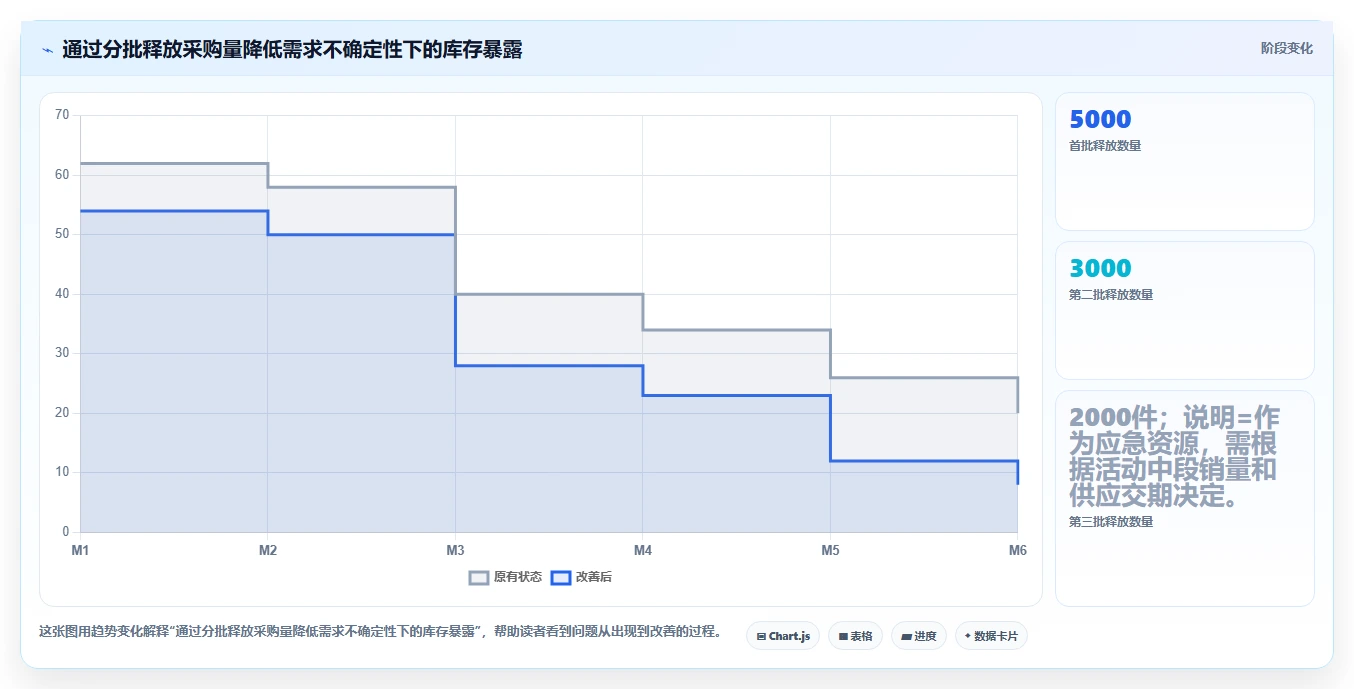
Task: Click the M6 axis label
Action: click(1017, 550)
